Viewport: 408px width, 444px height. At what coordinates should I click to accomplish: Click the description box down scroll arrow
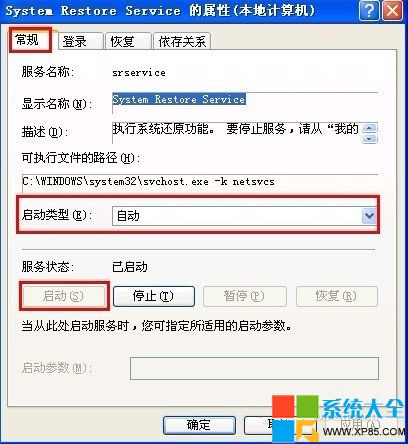[370, 138]
